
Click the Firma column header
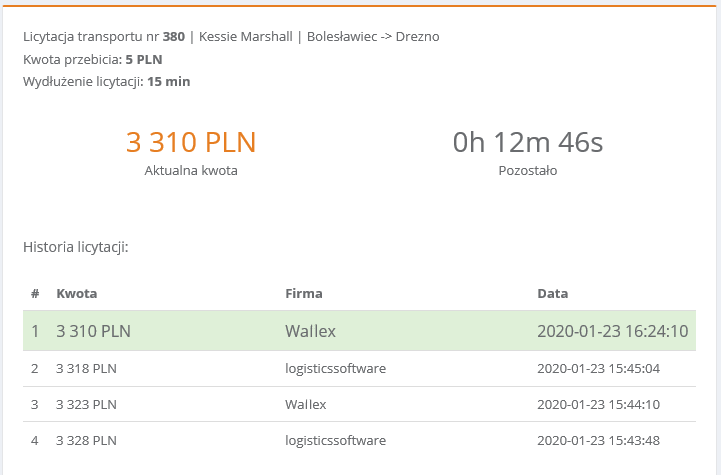pos(303,294)
